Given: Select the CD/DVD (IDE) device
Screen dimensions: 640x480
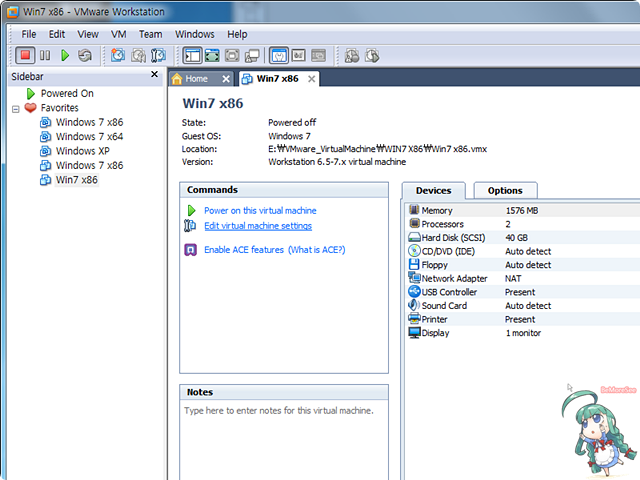Looking at the screenshot, I should 524,251.
